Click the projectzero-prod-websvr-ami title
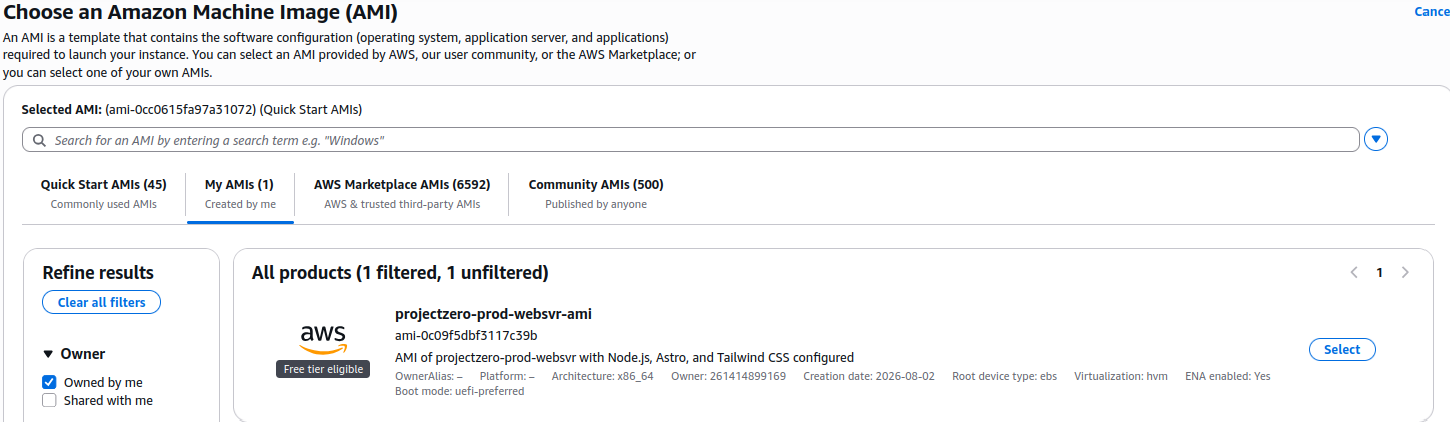Image resolution: width=1450 pixels, height=422 pixels. [x=493, y=314]
